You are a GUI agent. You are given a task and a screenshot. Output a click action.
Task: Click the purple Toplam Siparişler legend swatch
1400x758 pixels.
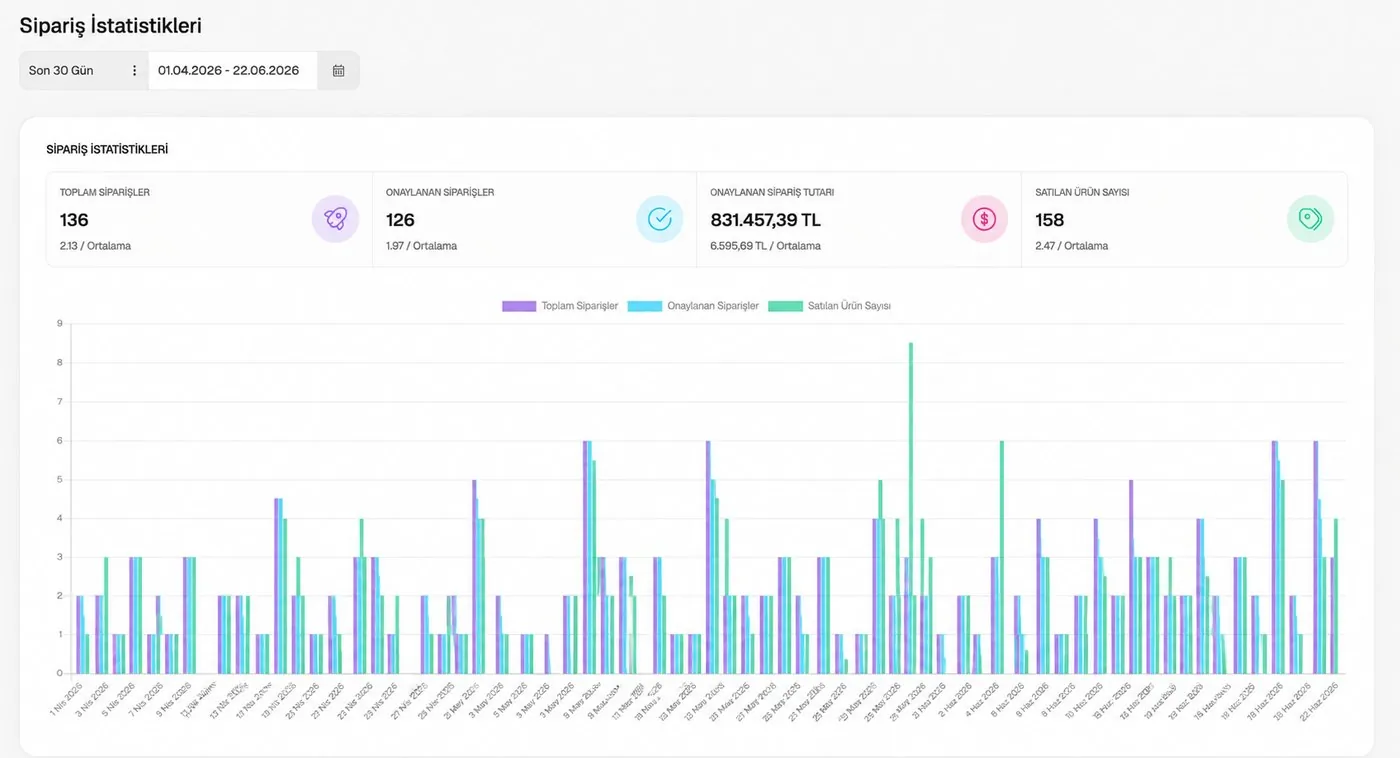click(x=518, y=306)
